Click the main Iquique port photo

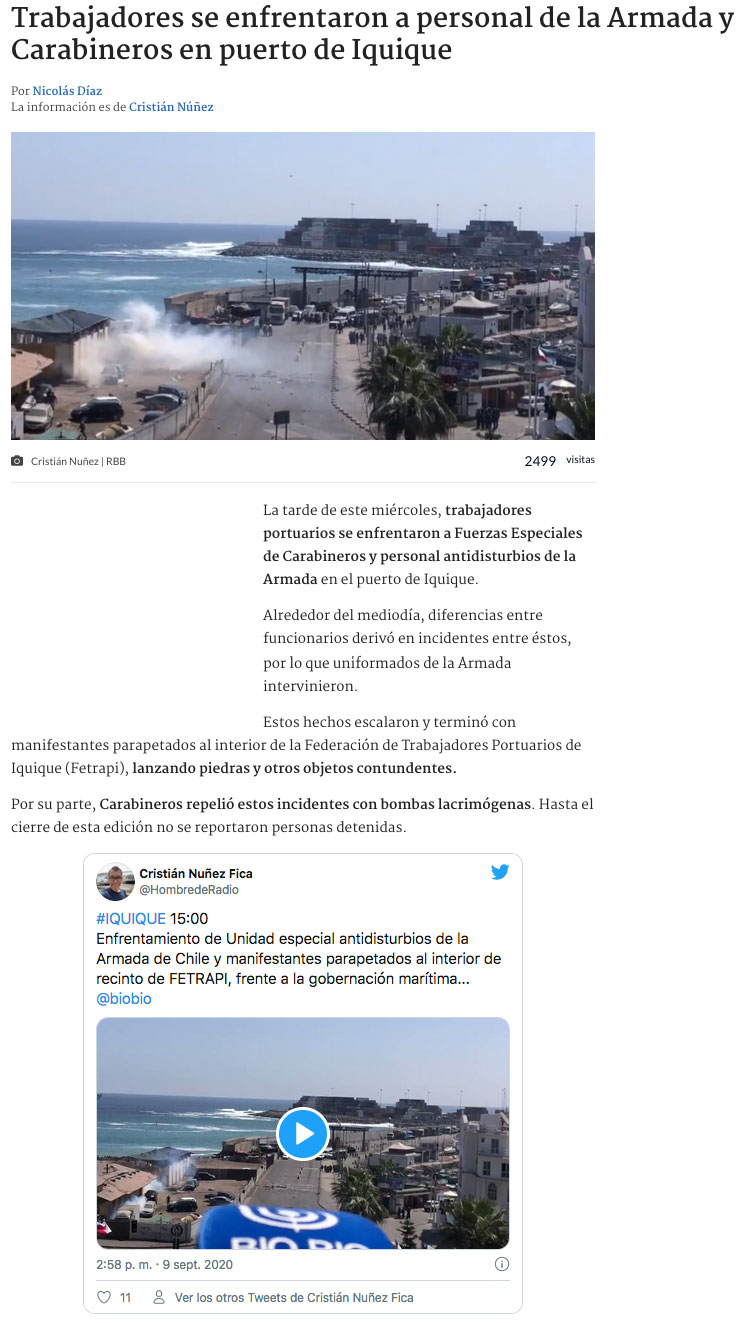pyautogui.click(x=303, y=286)
